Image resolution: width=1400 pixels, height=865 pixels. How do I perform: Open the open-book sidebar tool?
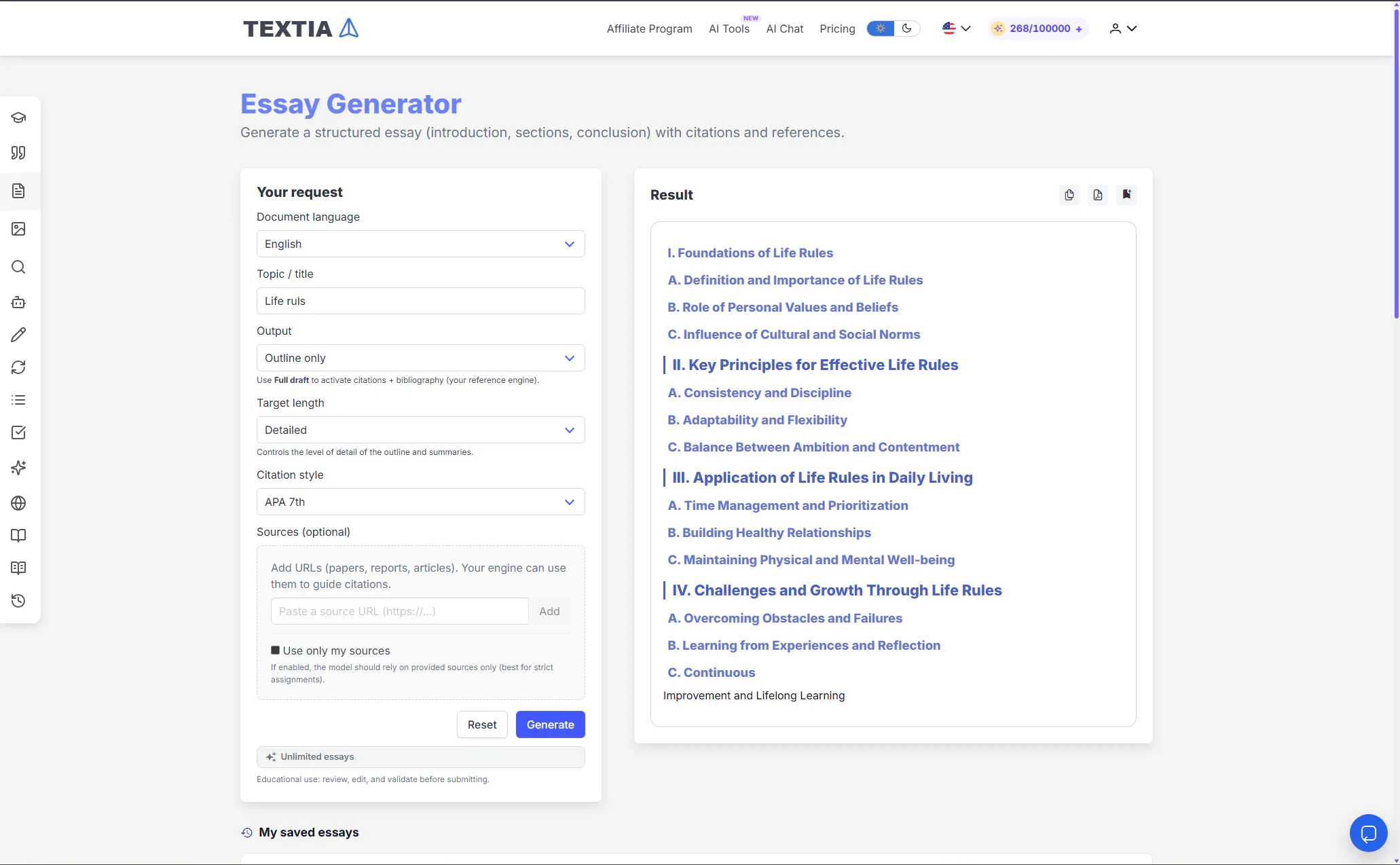18,536
